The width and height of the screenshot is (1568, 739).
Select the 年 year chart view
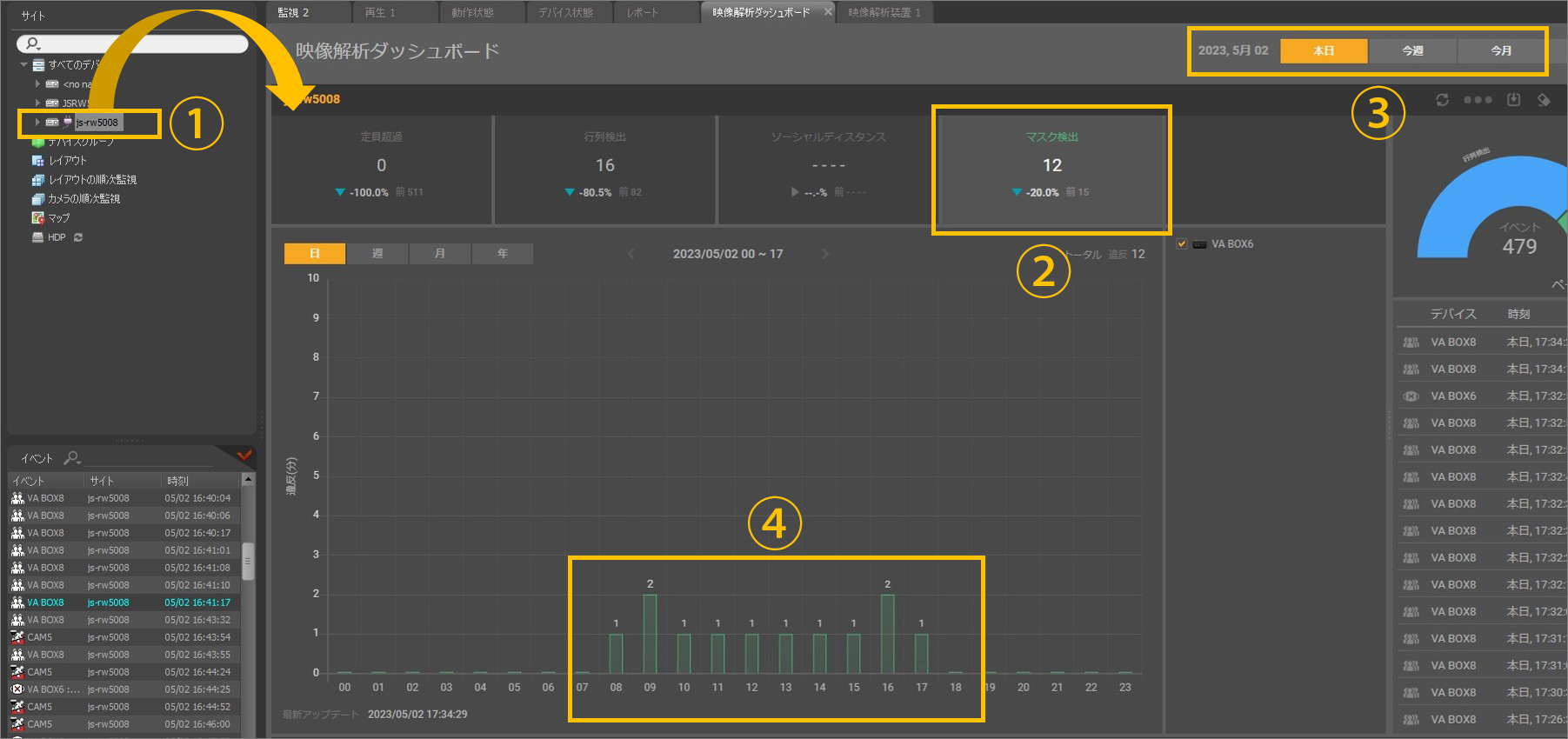(x=503, y=253)
